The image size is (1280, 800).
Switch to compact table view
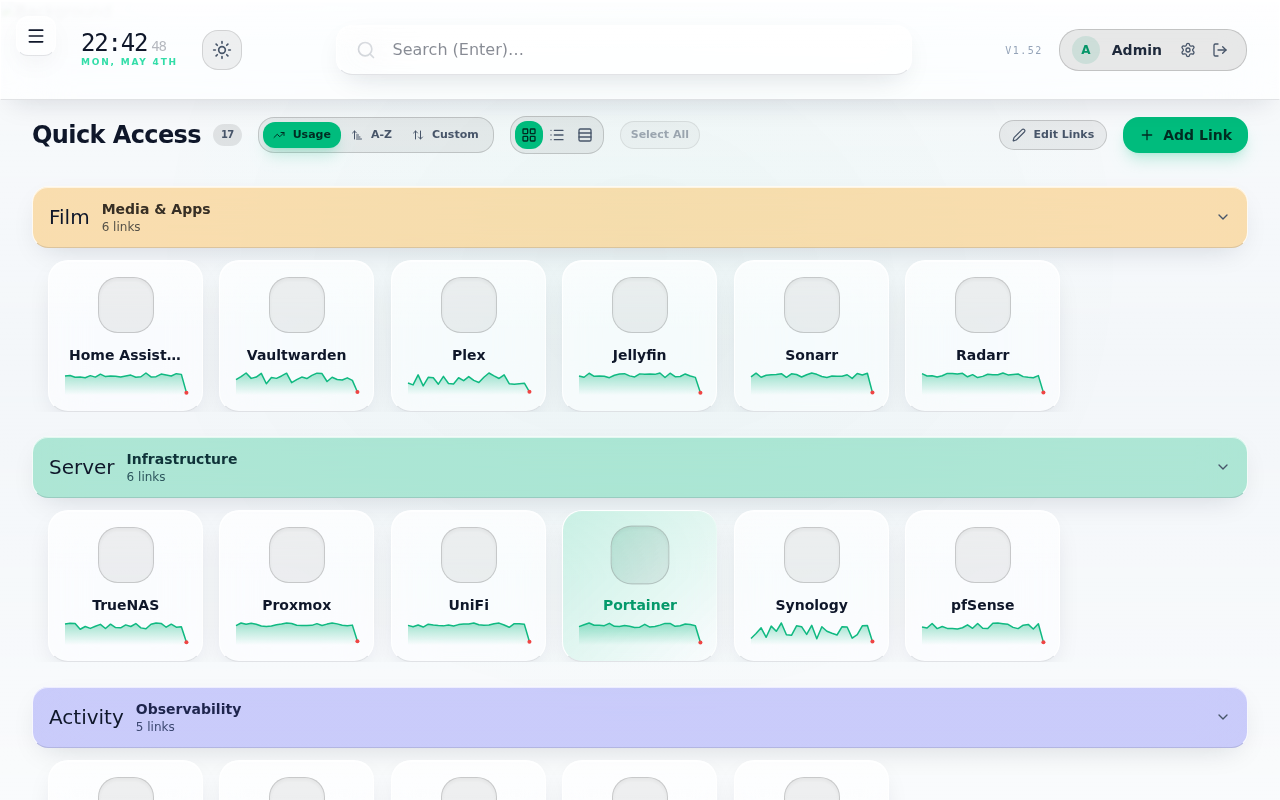click(x=585, y=135)
